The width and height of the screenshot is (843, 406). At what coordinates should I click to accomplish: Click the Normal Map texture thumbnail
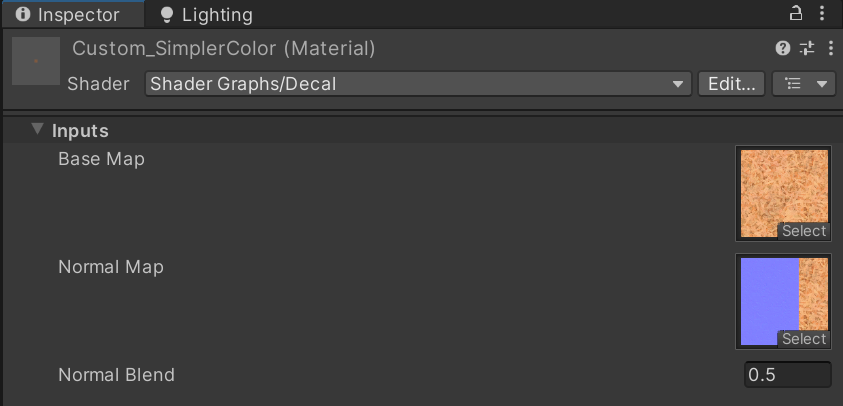tap(784, 301)
